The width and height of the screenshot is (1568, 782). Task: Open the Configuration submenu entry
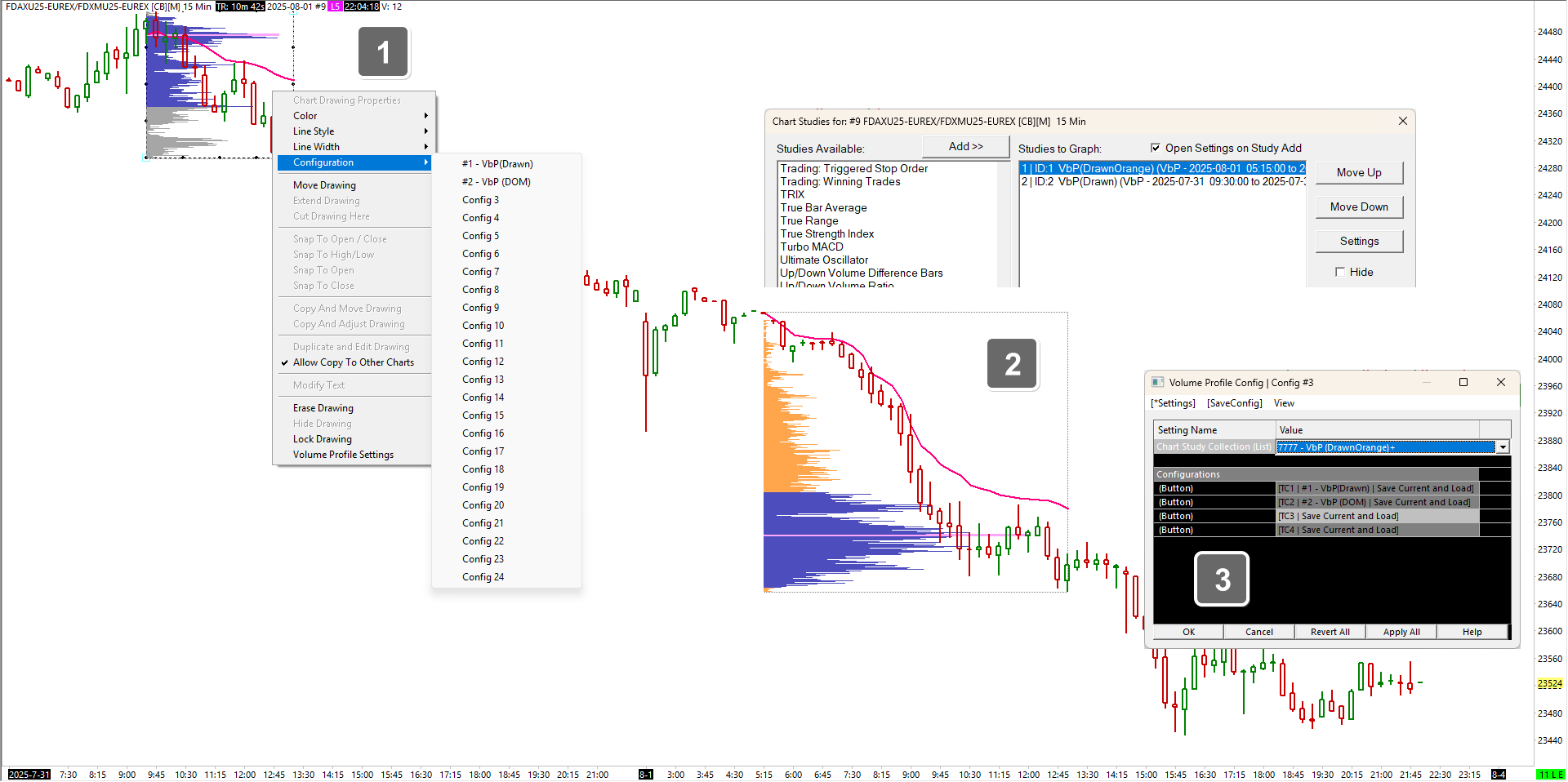pos(353,162)
